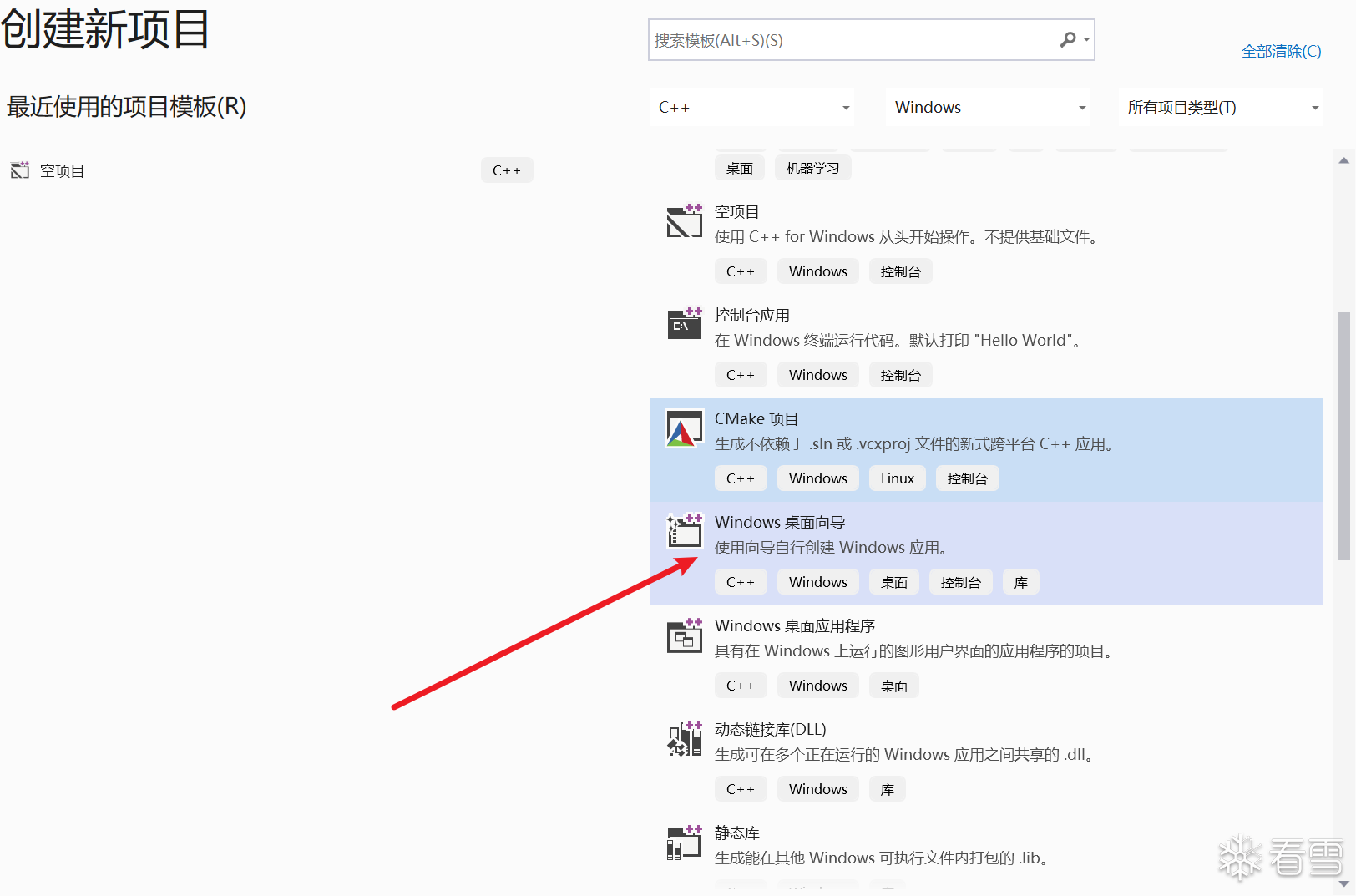Click the 全部清除(C) link
The image size is (1356, 896).
point(1282,52)
